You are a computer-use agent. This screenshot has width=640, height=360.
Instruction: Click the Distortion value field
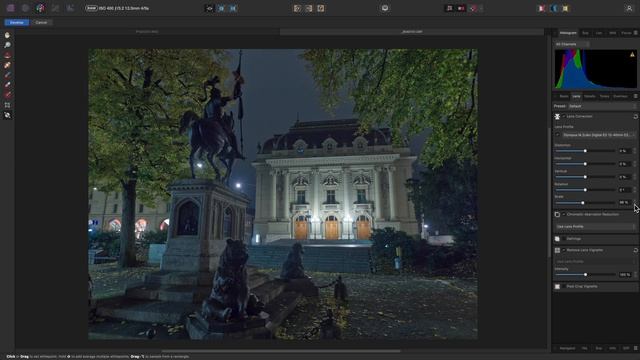(624, 151)
